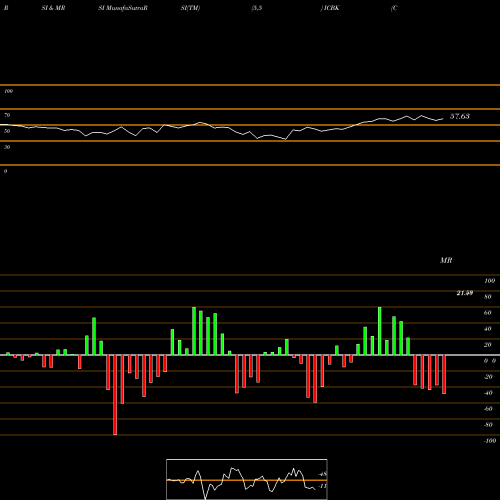Viewport: 500px width, 500px height.
Task: Click the current RSI value 57.63
Action: pos(460,116)
